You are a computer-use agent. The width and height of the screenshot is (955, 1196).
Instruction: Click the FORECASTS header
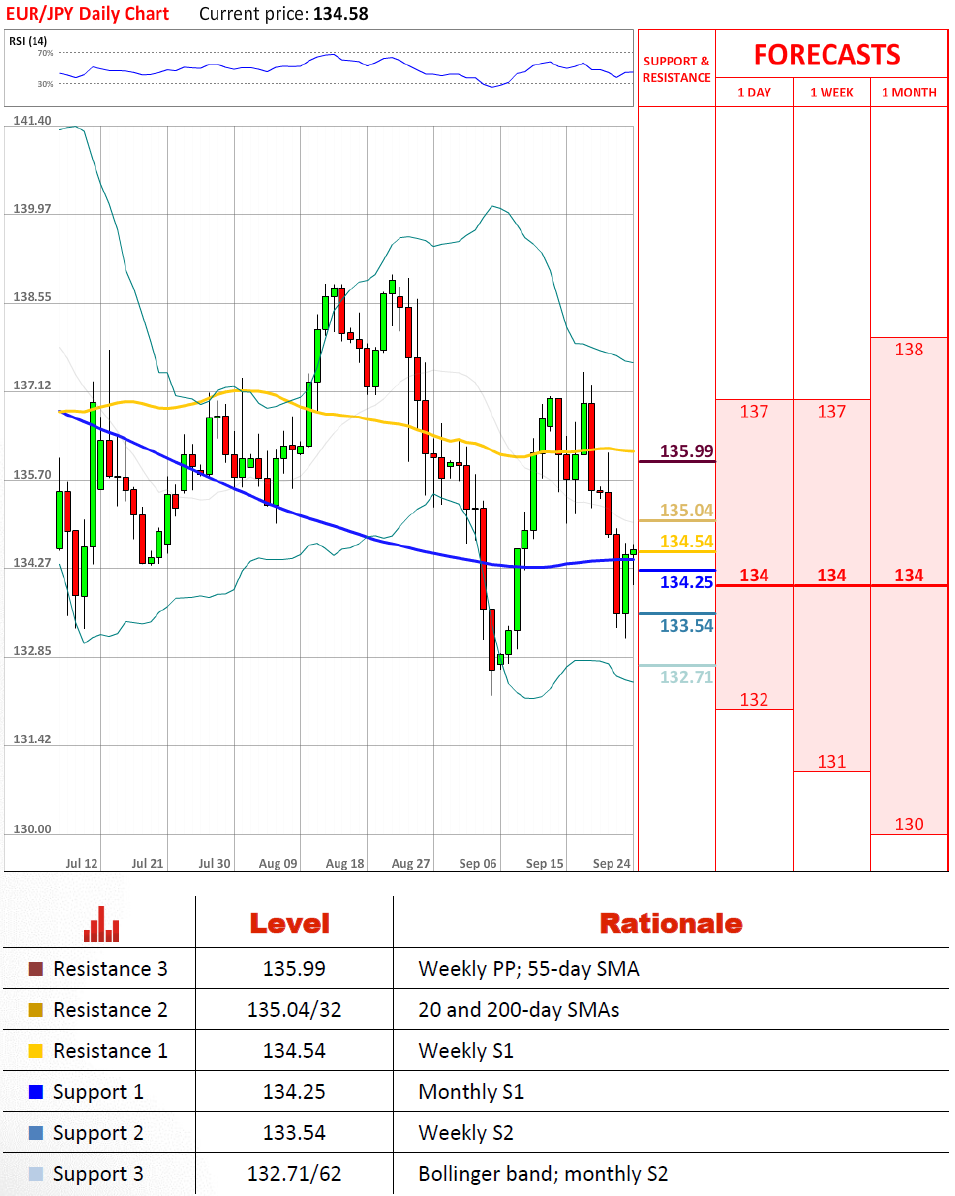point(828,55)
